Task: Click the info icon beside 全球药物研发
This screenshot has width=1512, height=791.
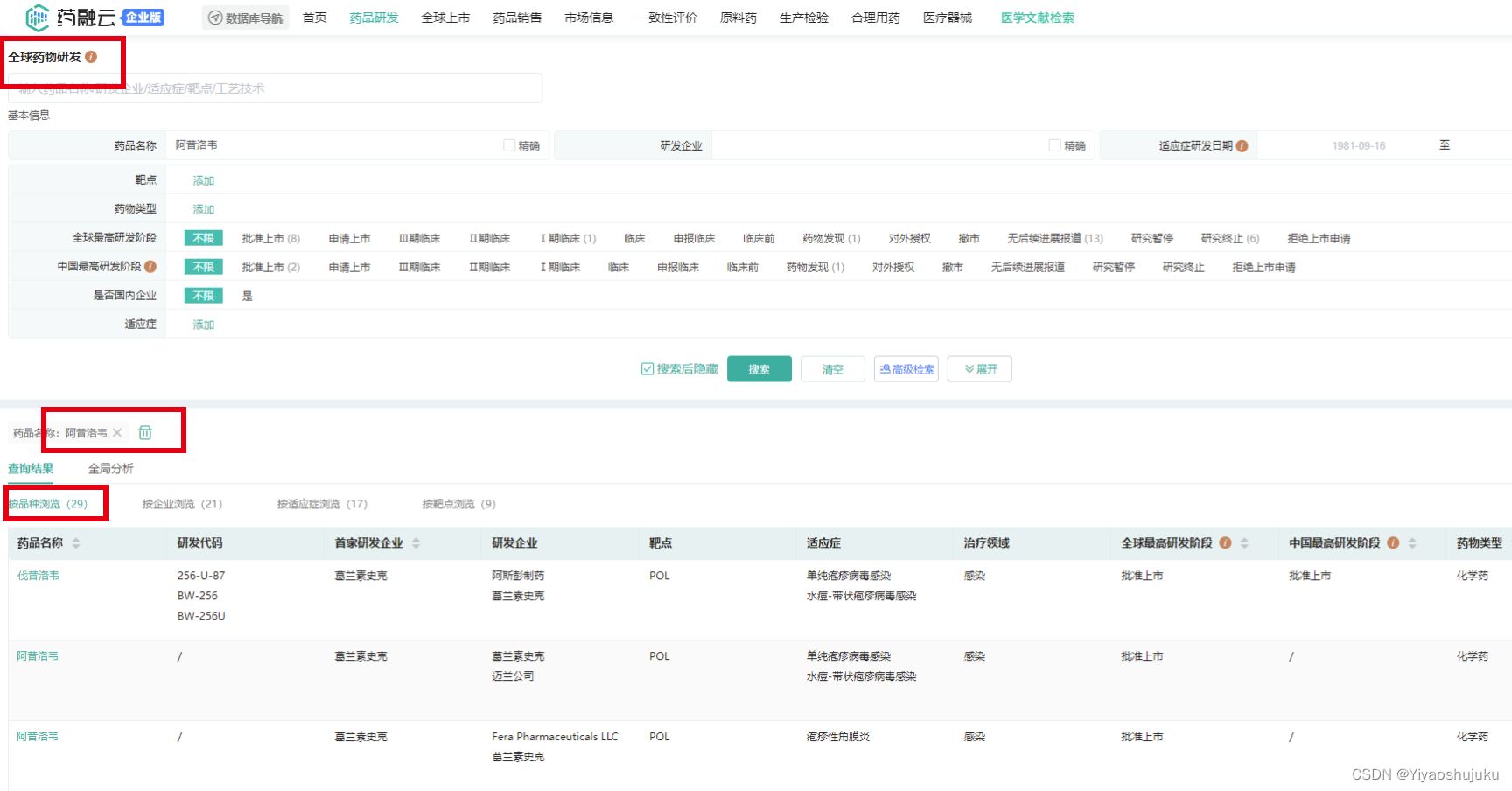Action: coord(91,57)
